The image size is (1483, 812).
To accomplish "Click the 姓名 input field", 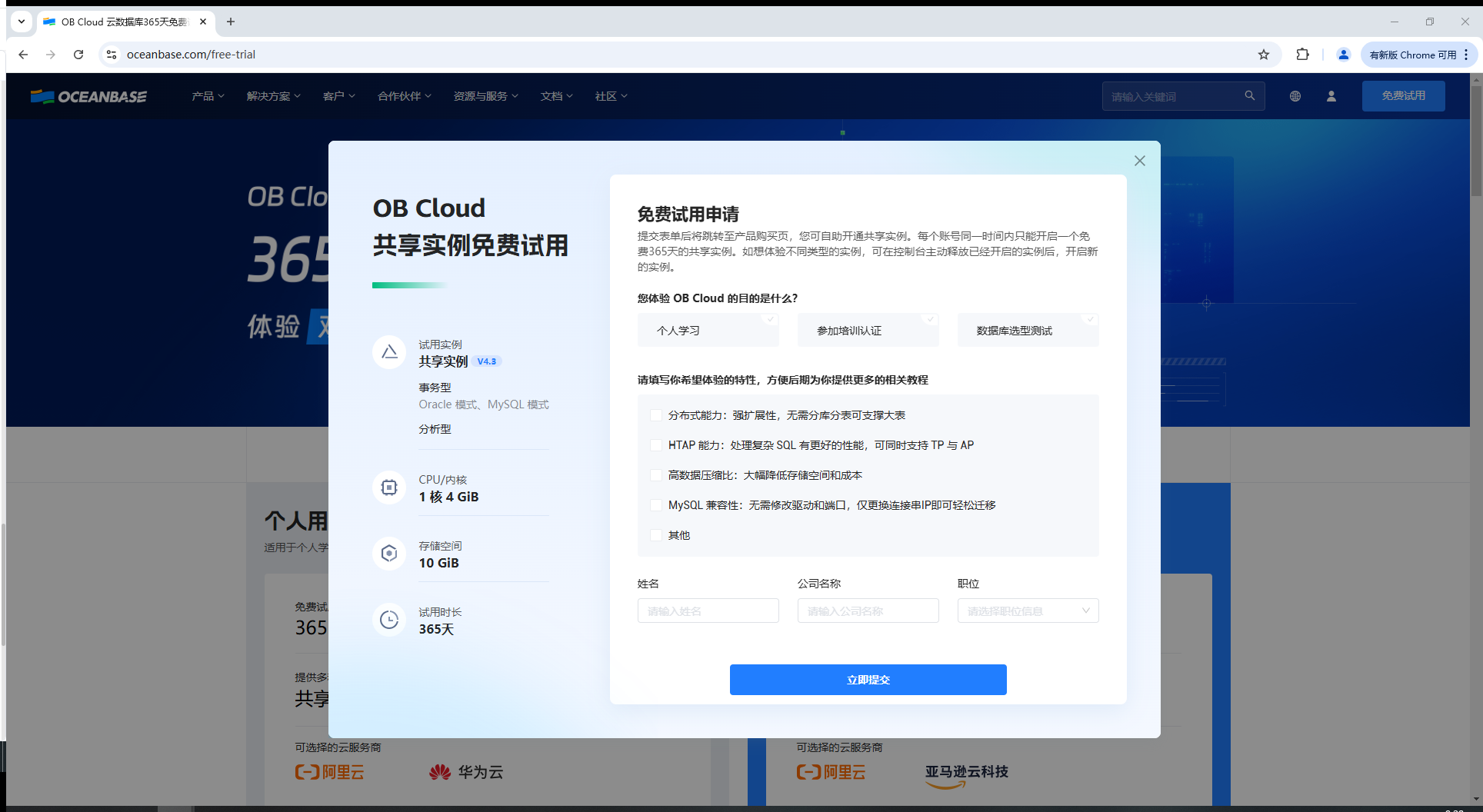I will click(x=707, y=610).
